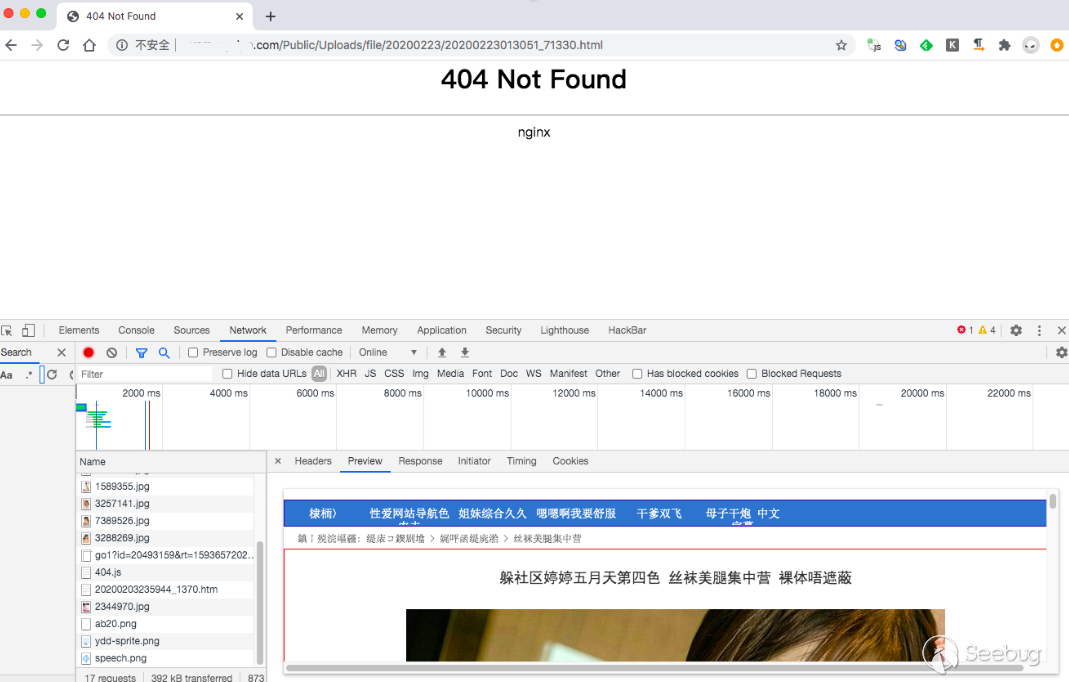Screen dimensions: 1069x682
Task: Select request 20200203235944_1370.htm
Action: click(x=166, y=589)
